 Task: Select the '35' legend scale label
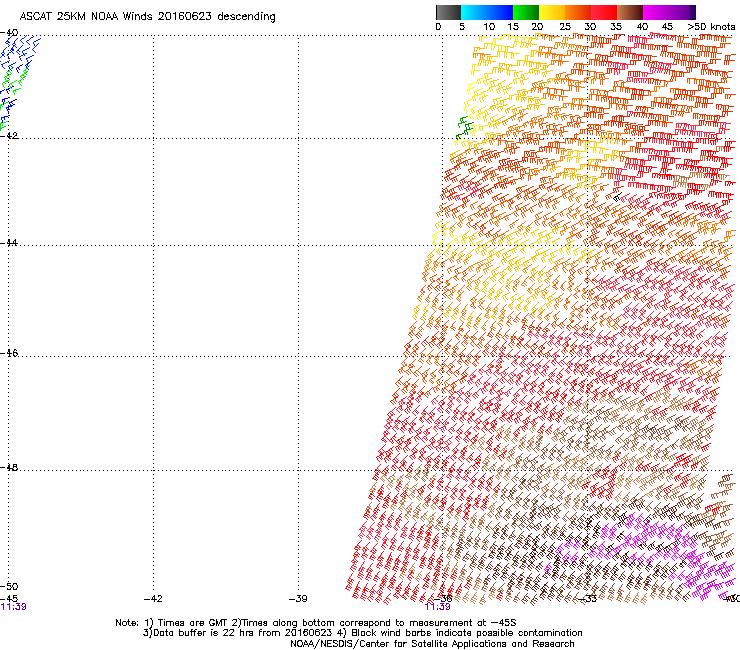click(616, 27)
